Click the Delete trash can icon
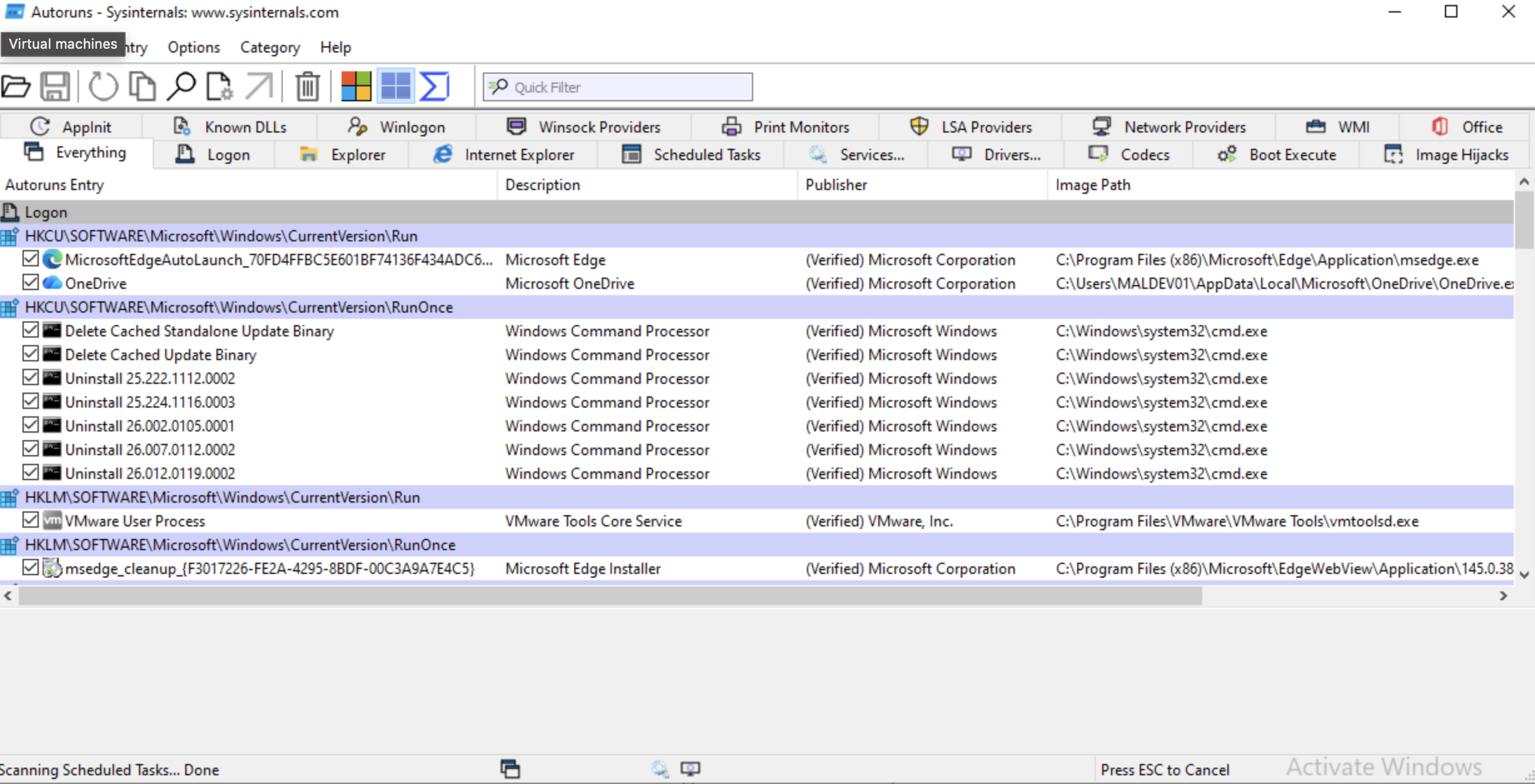 [307, 86]
